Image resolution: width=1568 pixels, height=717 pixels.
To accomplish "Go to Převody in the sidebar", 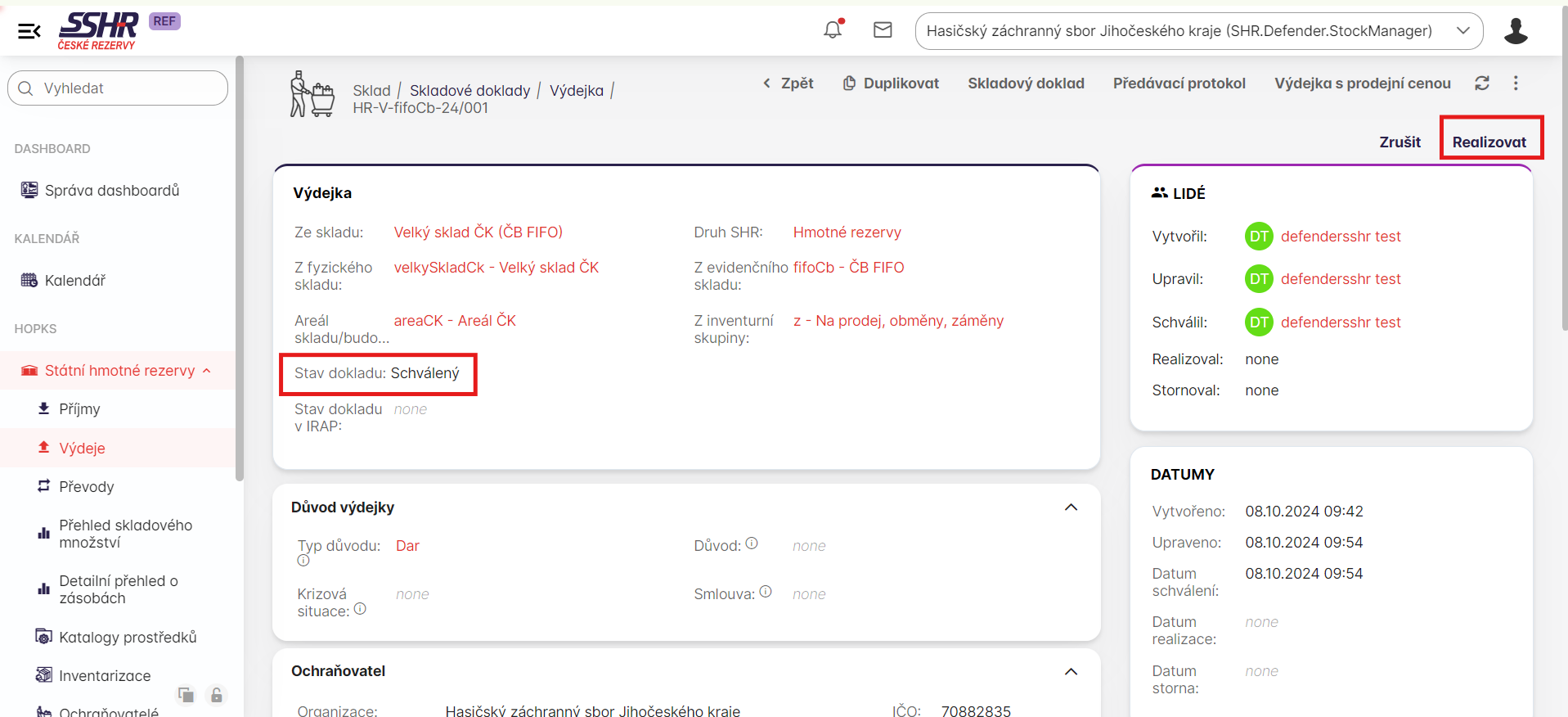I will click(86, 487).
